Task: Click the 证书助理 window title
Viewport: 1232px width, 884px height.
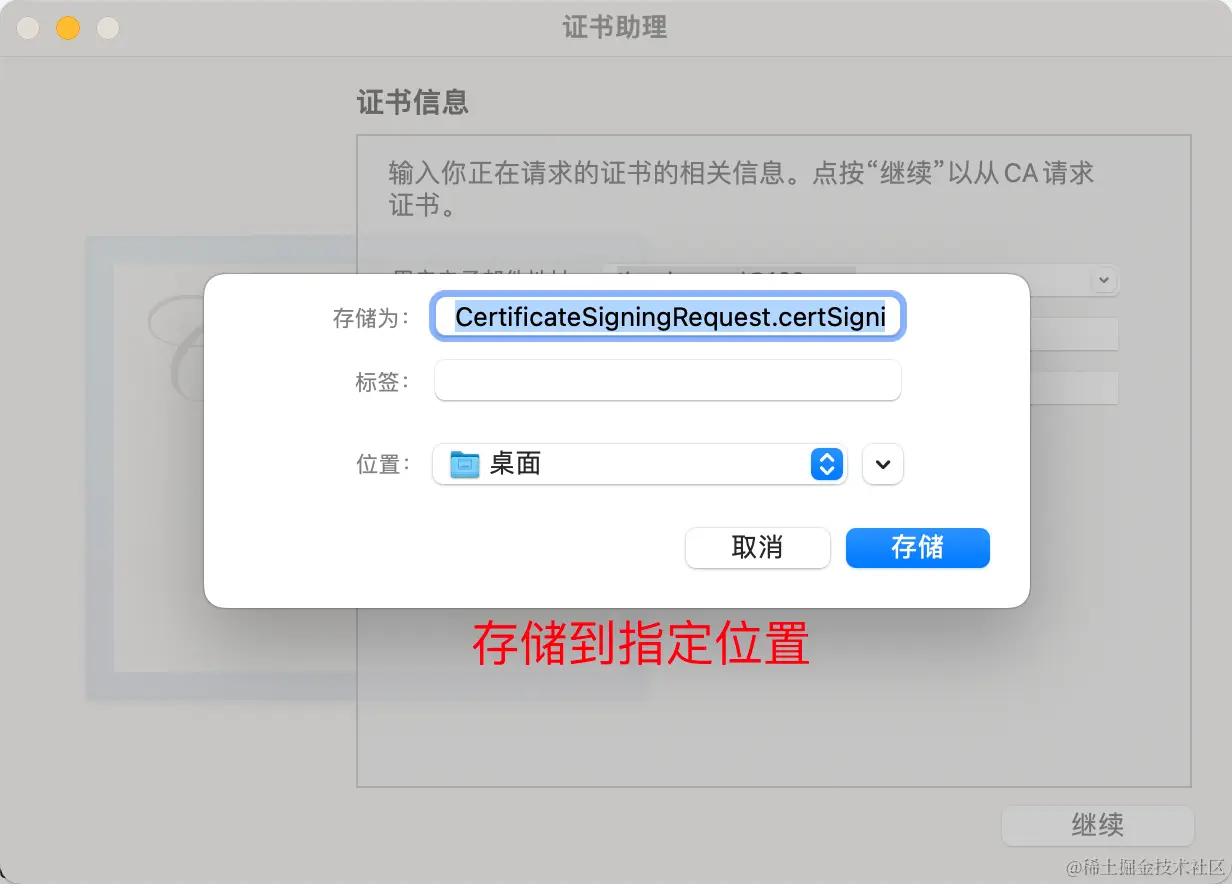Action: pyautogui.click(x=615, y=27)
